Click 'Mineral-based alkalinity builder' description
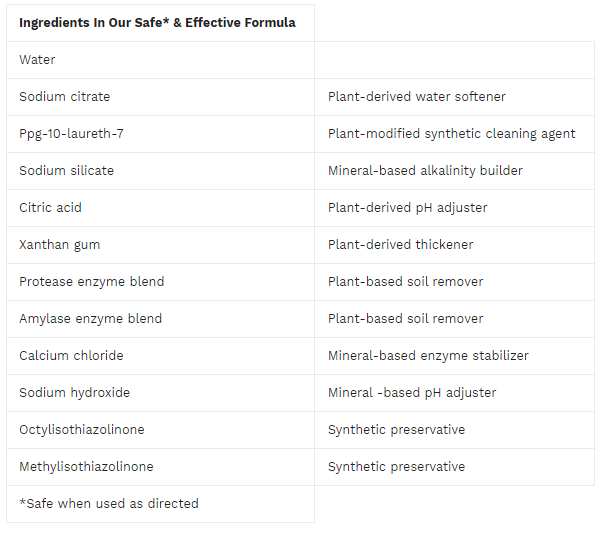This screenshot has width=606, height=534. [425, 171]
